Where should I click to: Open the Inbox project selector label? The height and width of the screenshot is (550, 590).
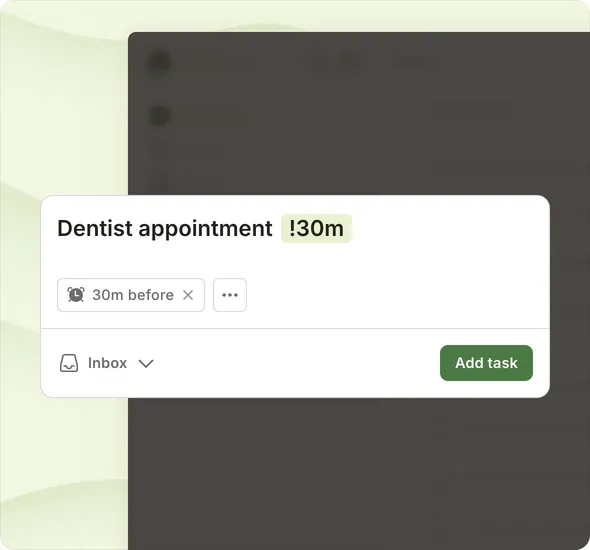tap(107, 363)
